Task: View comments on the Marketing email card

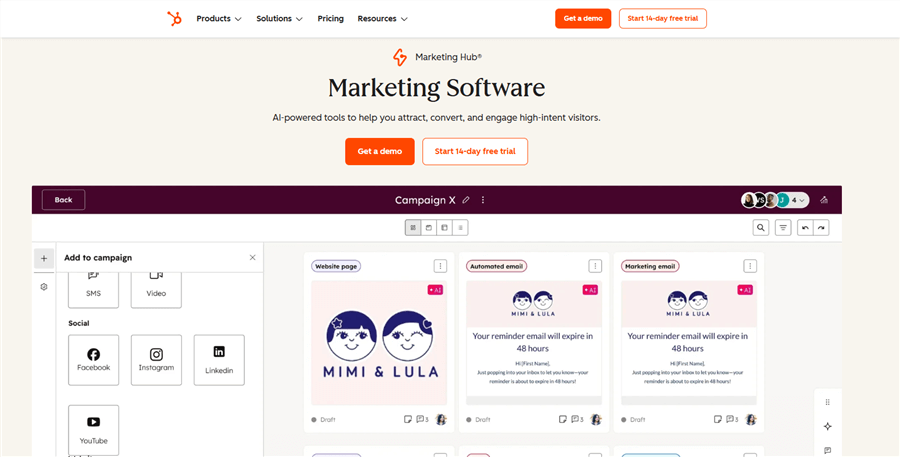Action: click(732, 419)
